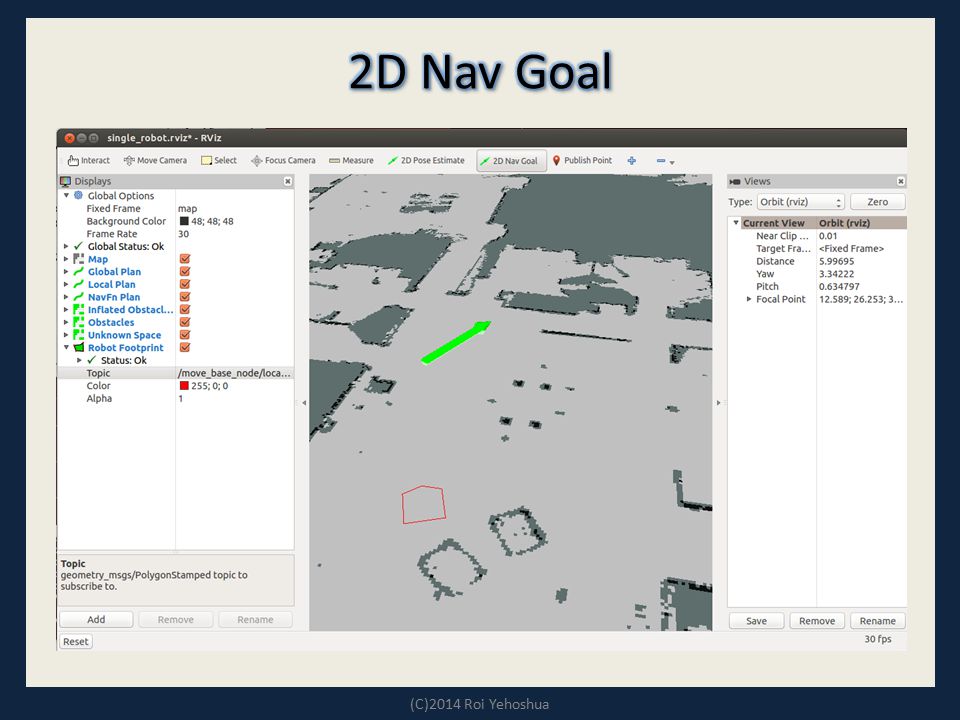Open the toolbar options dropdown arrow
960x720 pixels.
coord(672,162)
